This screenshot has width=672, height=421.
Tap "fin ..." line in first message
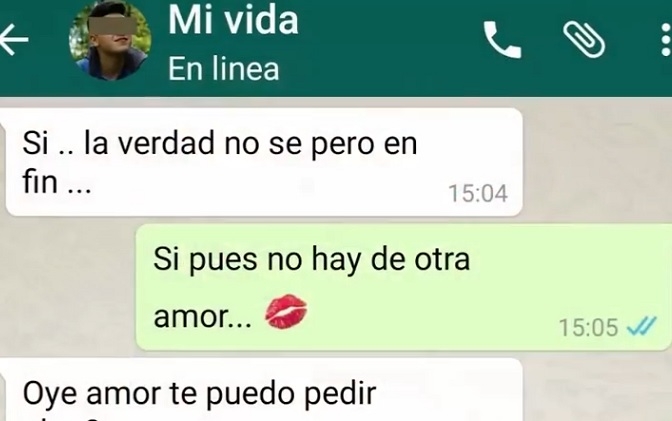[57, 183]
